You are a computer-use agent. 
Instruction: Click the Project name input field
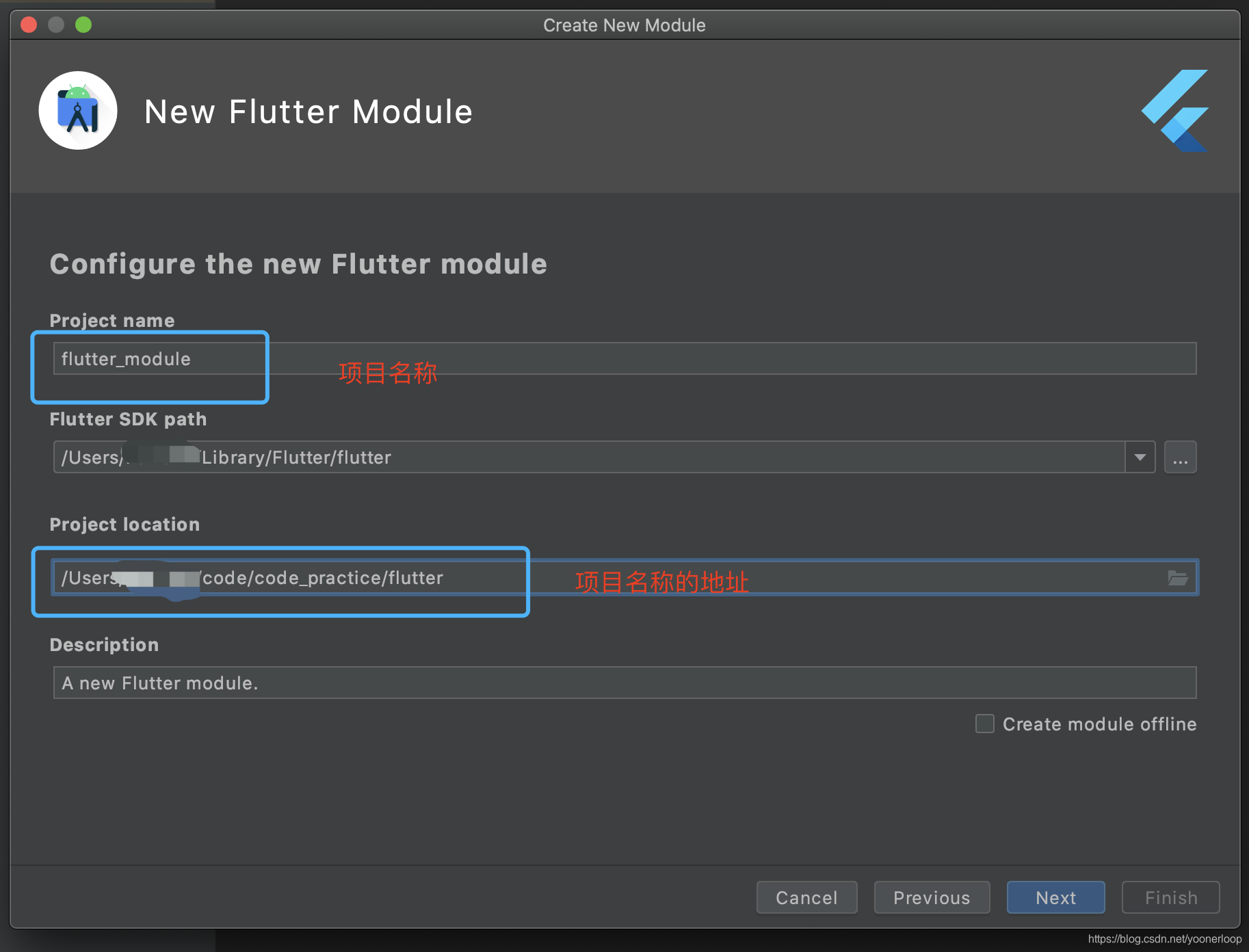[624, 358]
